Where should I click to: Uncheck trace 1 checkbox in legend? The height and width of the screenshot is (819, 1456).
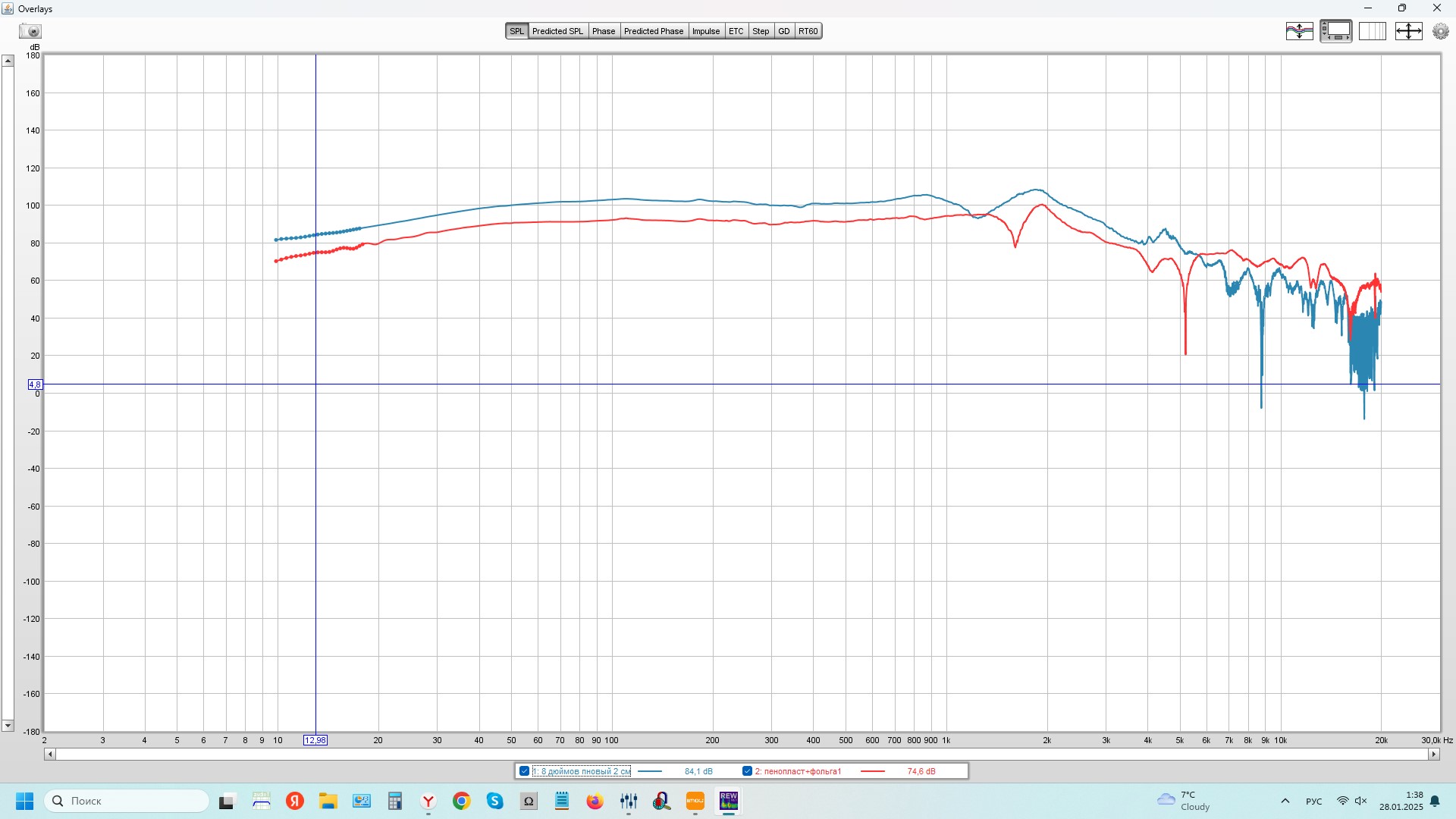(x=524, y=771)
